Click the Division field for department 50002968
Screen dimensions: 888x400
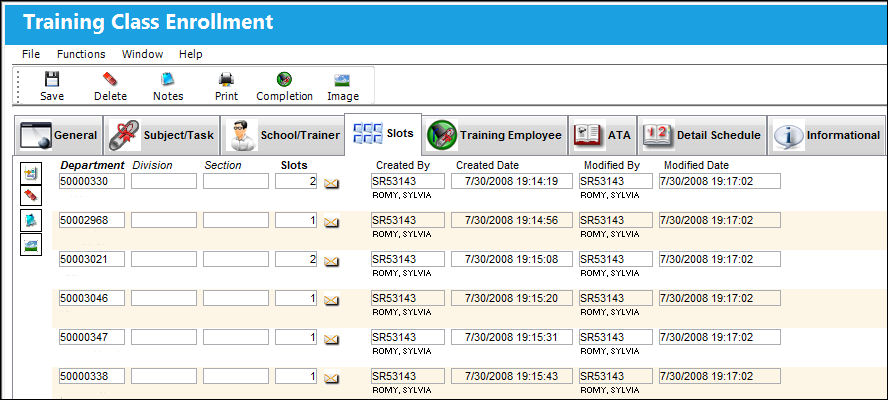[x=164, y=220]
